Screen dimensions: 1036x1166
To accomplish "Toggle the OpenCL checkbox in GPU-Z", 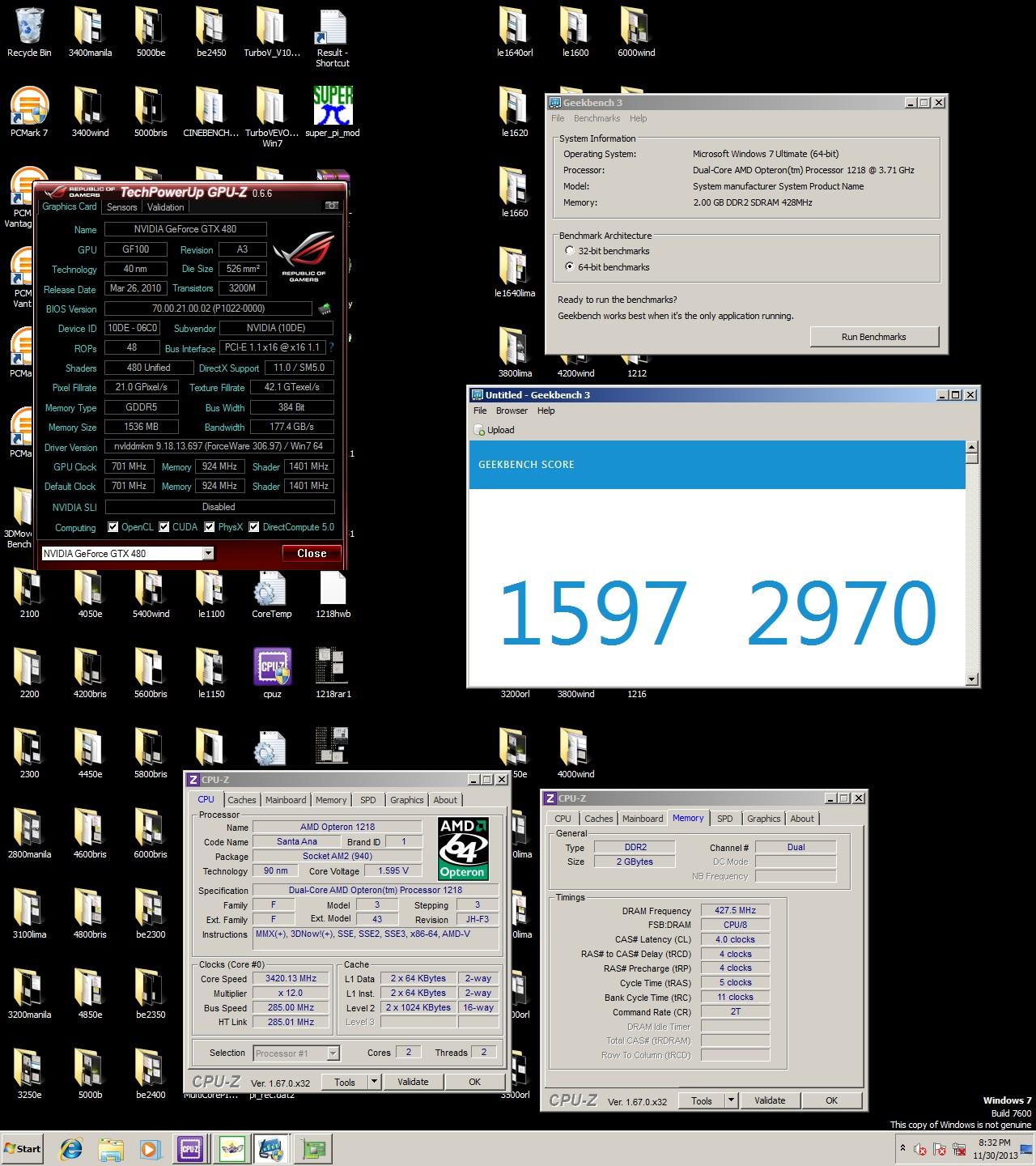I will (x=113, y=527).
